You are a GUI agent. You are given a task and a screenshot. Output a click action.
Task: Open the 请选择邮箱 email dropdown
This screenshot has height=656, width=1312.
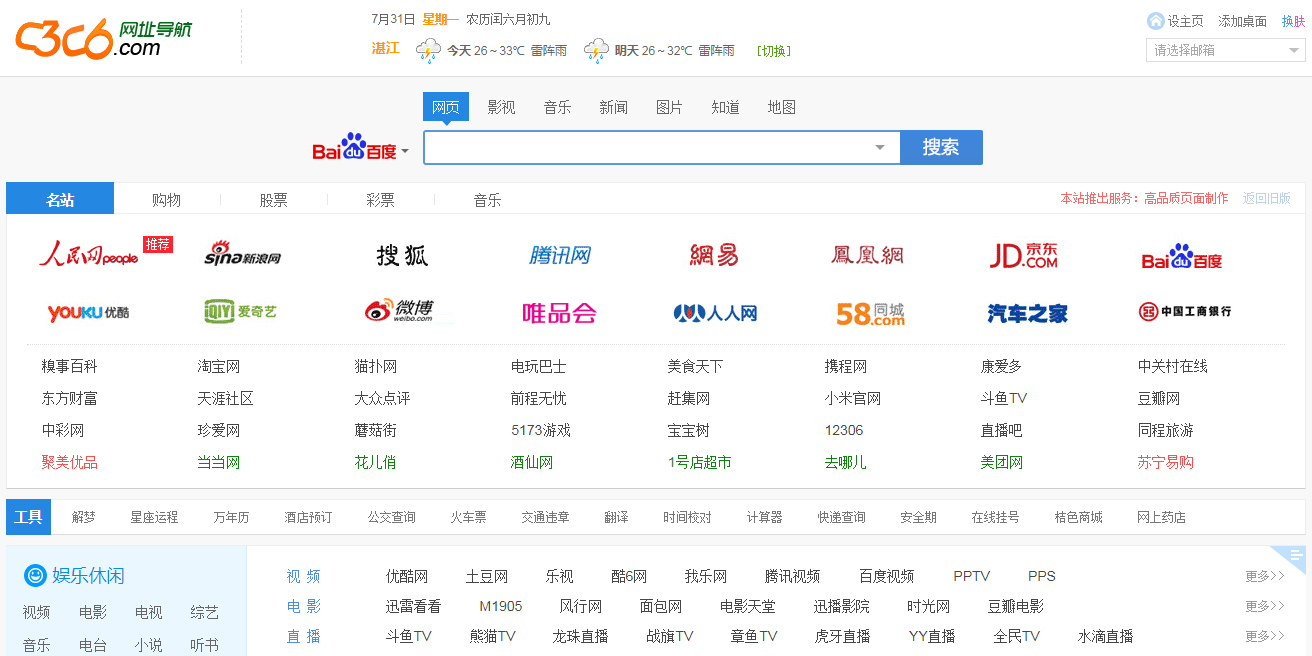1225,49
